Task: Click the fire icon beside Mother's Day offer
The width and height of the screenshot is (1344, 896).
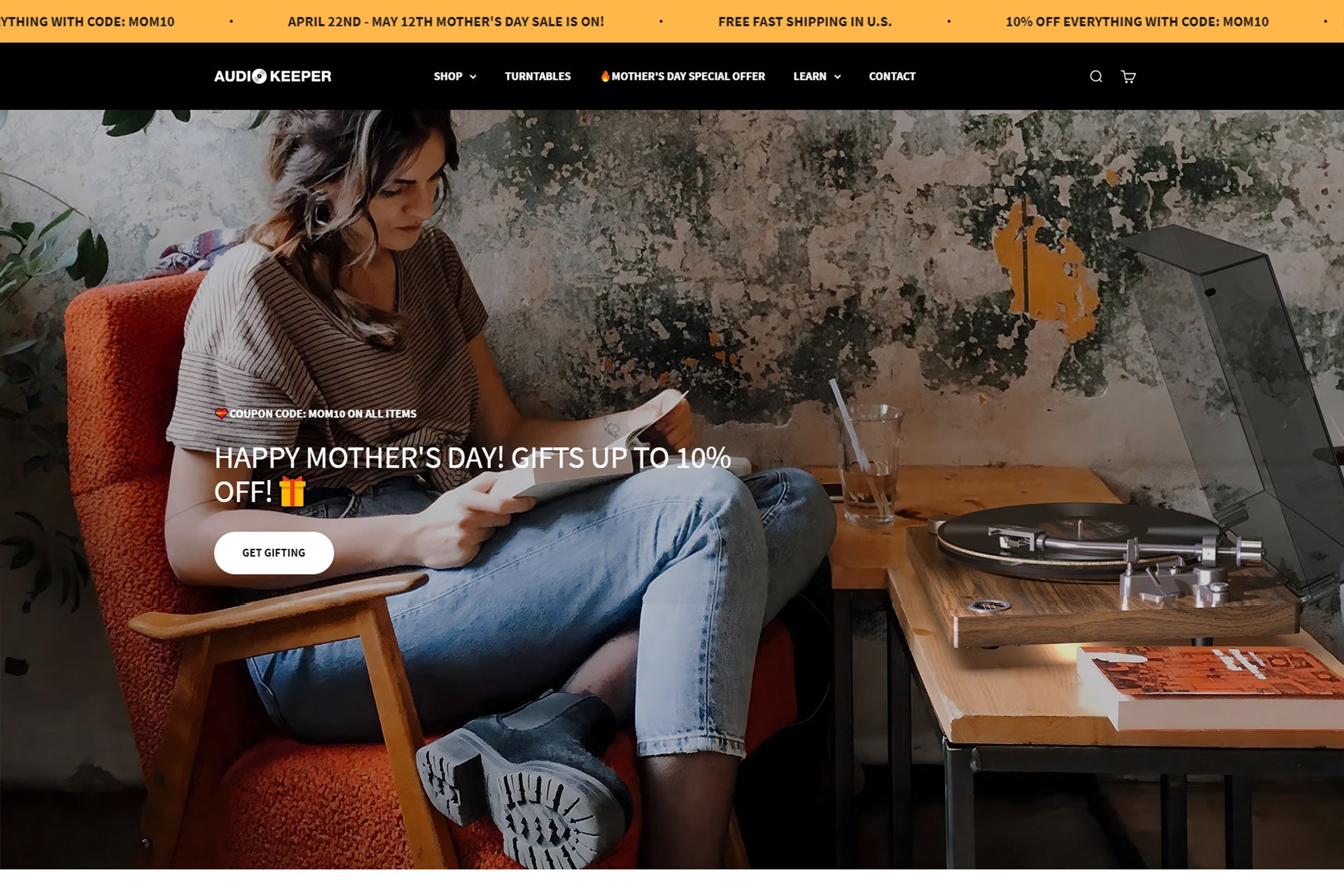Action: [605, 76]
